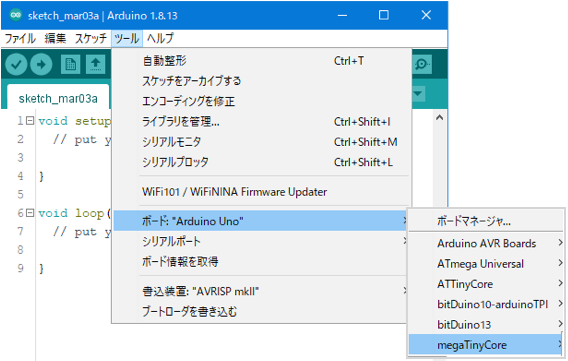Switch to the sketch_mar03a tab
The image size is (568, 361).
58,98
